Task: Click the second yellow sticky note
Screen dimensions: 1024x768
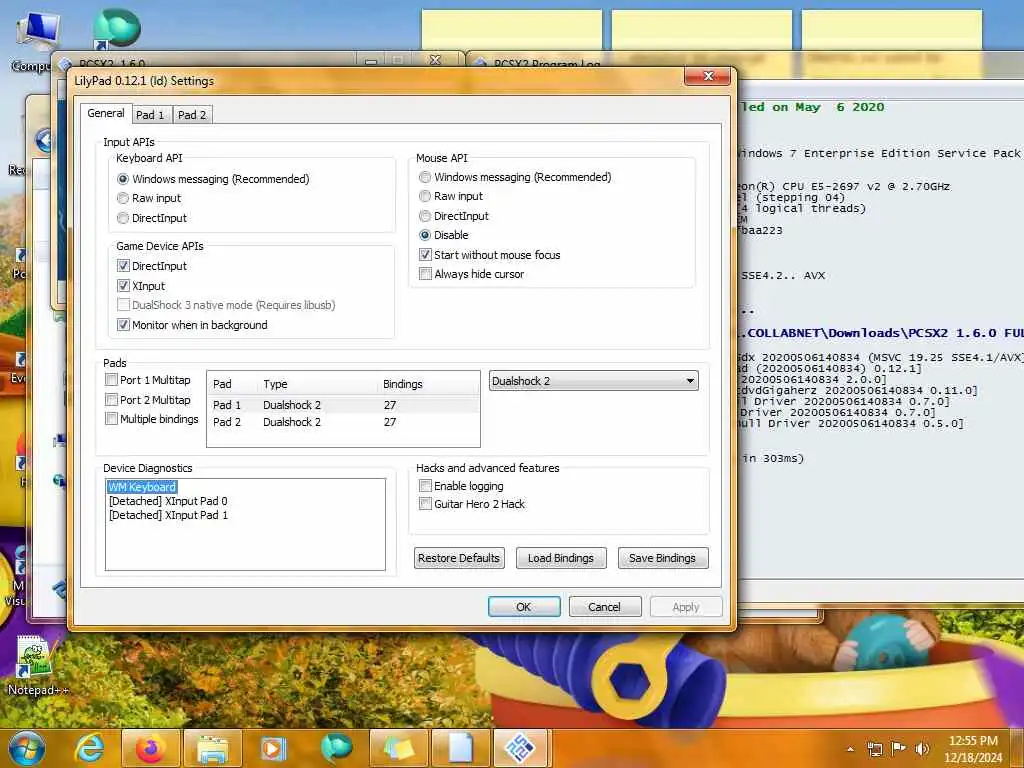Action: (x=702, y=30)
